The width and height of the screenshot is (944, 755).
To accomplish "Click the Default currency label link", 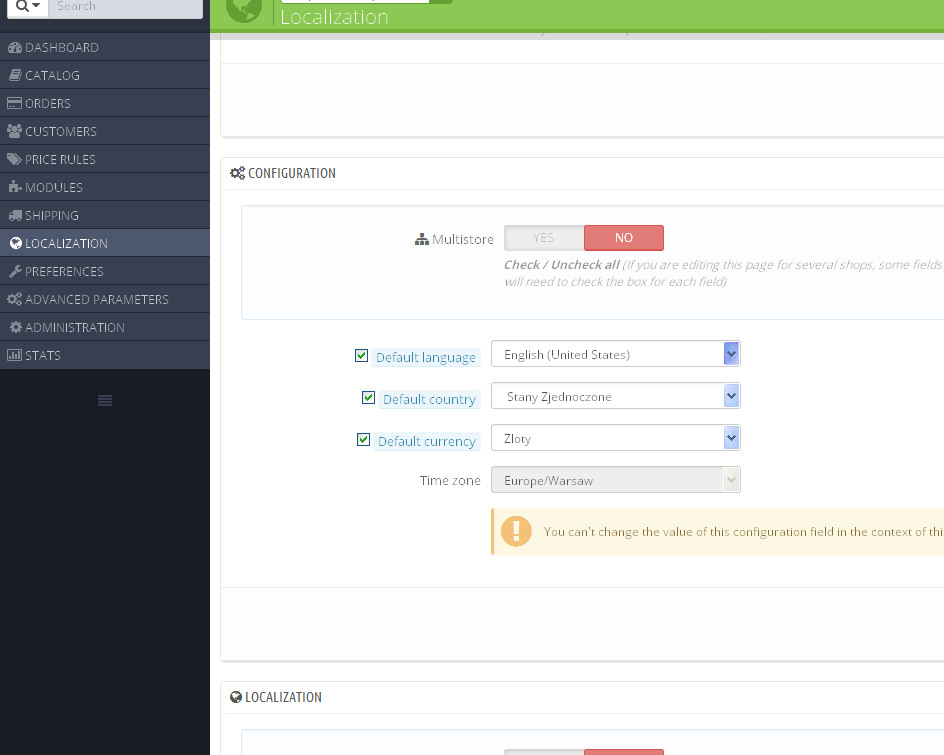I will coord(427,441).
